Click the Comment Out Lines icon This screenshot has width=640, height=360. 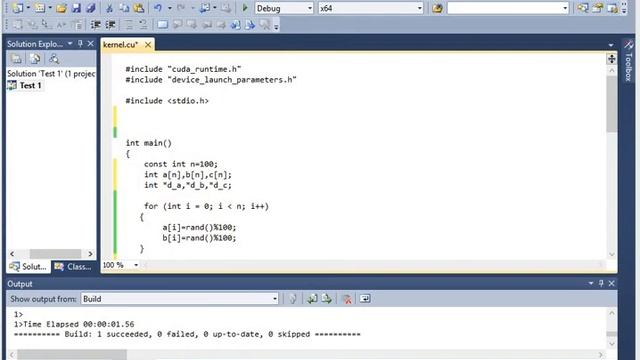coord(129,25)
